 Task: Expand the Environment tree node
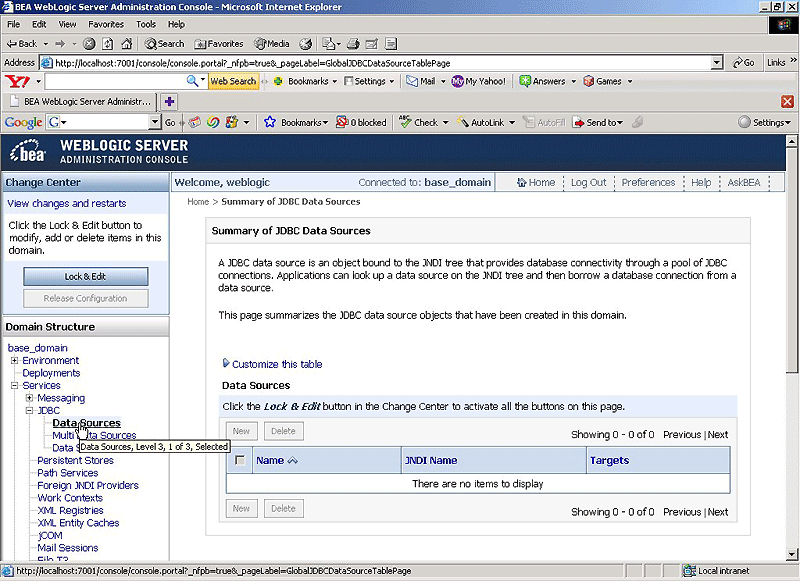point(14,361)
